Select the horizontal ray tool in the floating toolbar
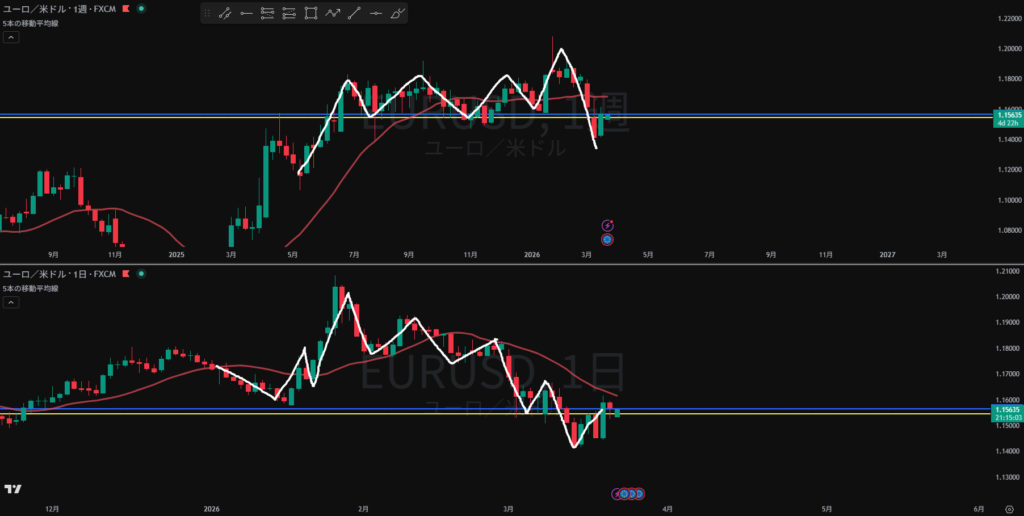The width and height of the screenshot is (1024, 516). (x=246, y=14)
